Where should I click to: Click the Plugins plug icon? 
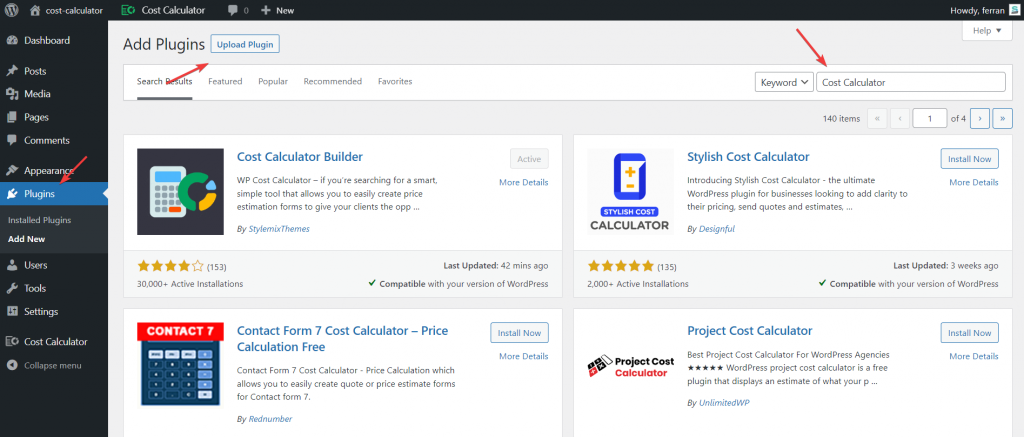pyautogui.click(x=12, y=194)
